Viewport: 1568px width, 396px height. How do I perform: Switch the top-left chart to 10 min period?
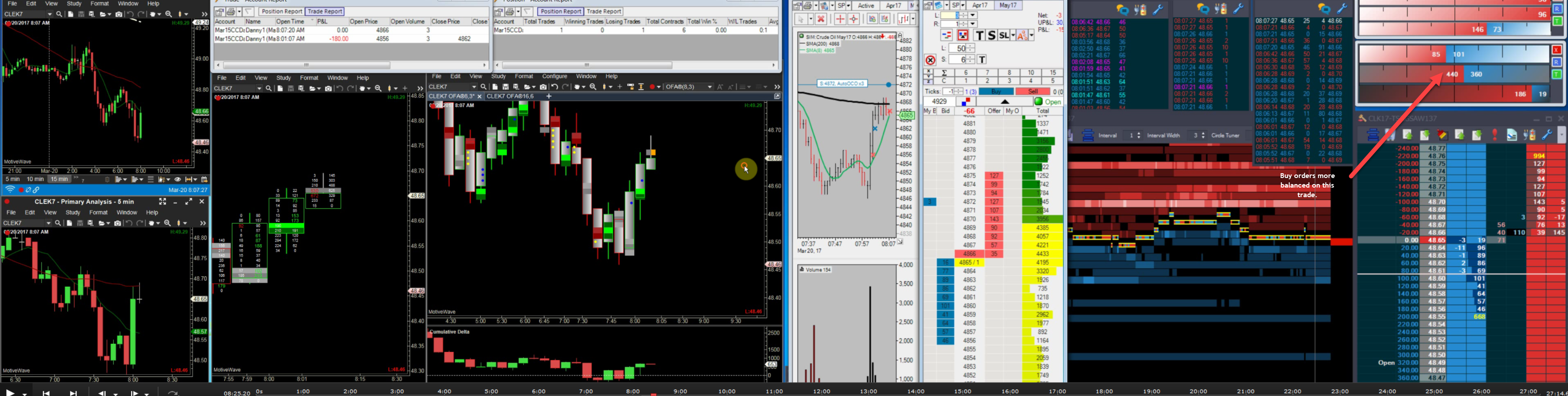[35, 179]
